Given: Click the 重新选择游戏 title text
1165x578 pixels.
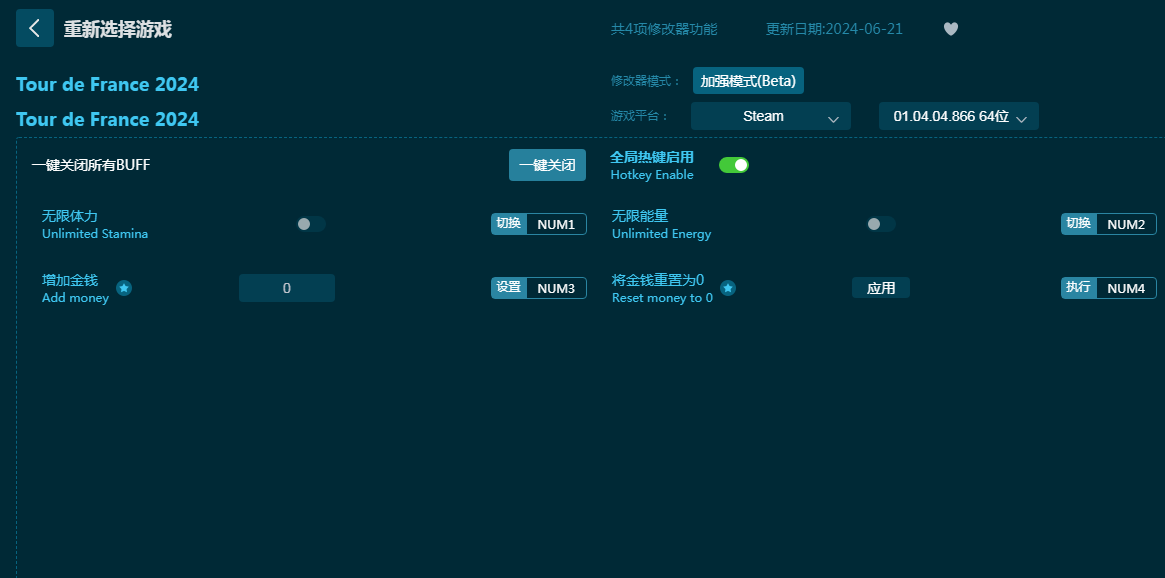Looking at the screenshot, I should pyautogui.click(x=117, y=29).
